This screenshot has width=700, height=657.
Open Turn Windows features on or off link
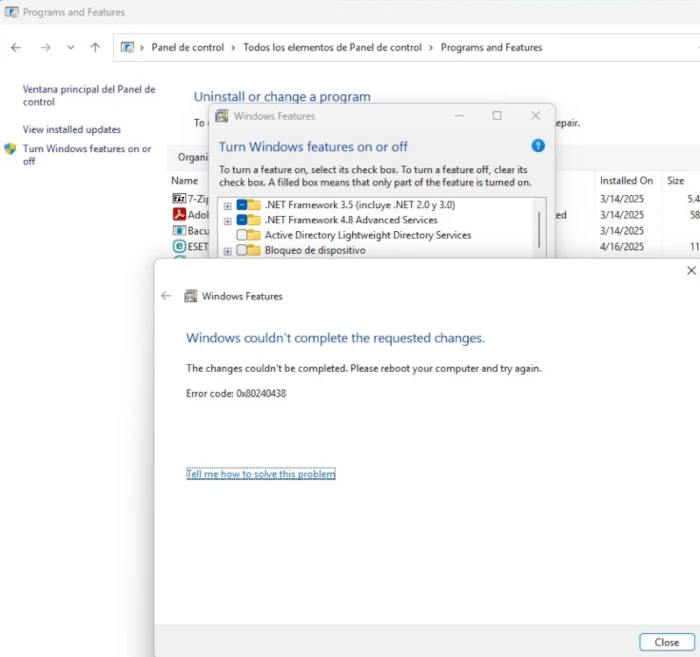click(87, 155)
